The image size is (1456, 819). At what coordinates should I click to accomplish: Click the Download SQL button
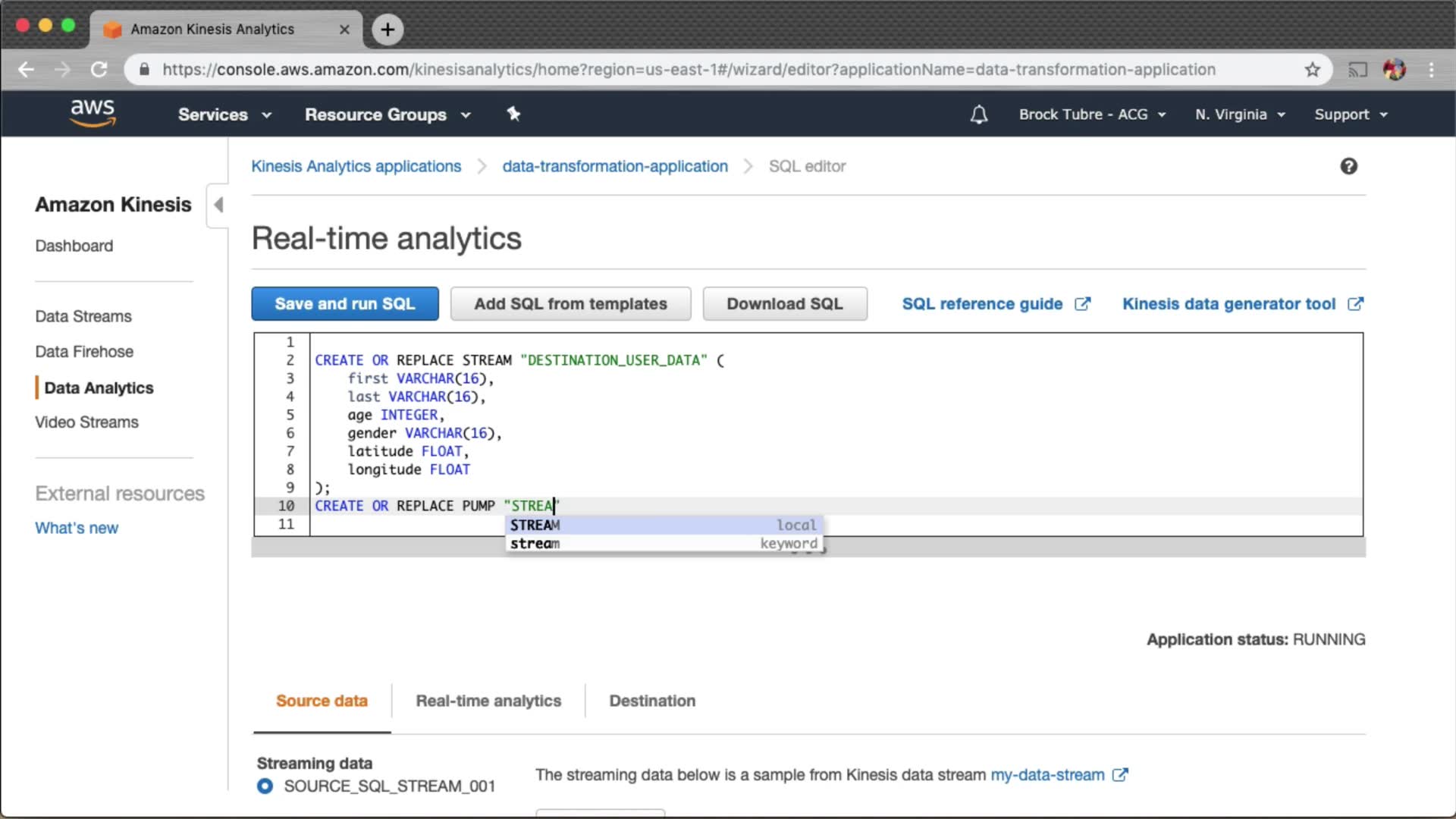pos(784,303)
